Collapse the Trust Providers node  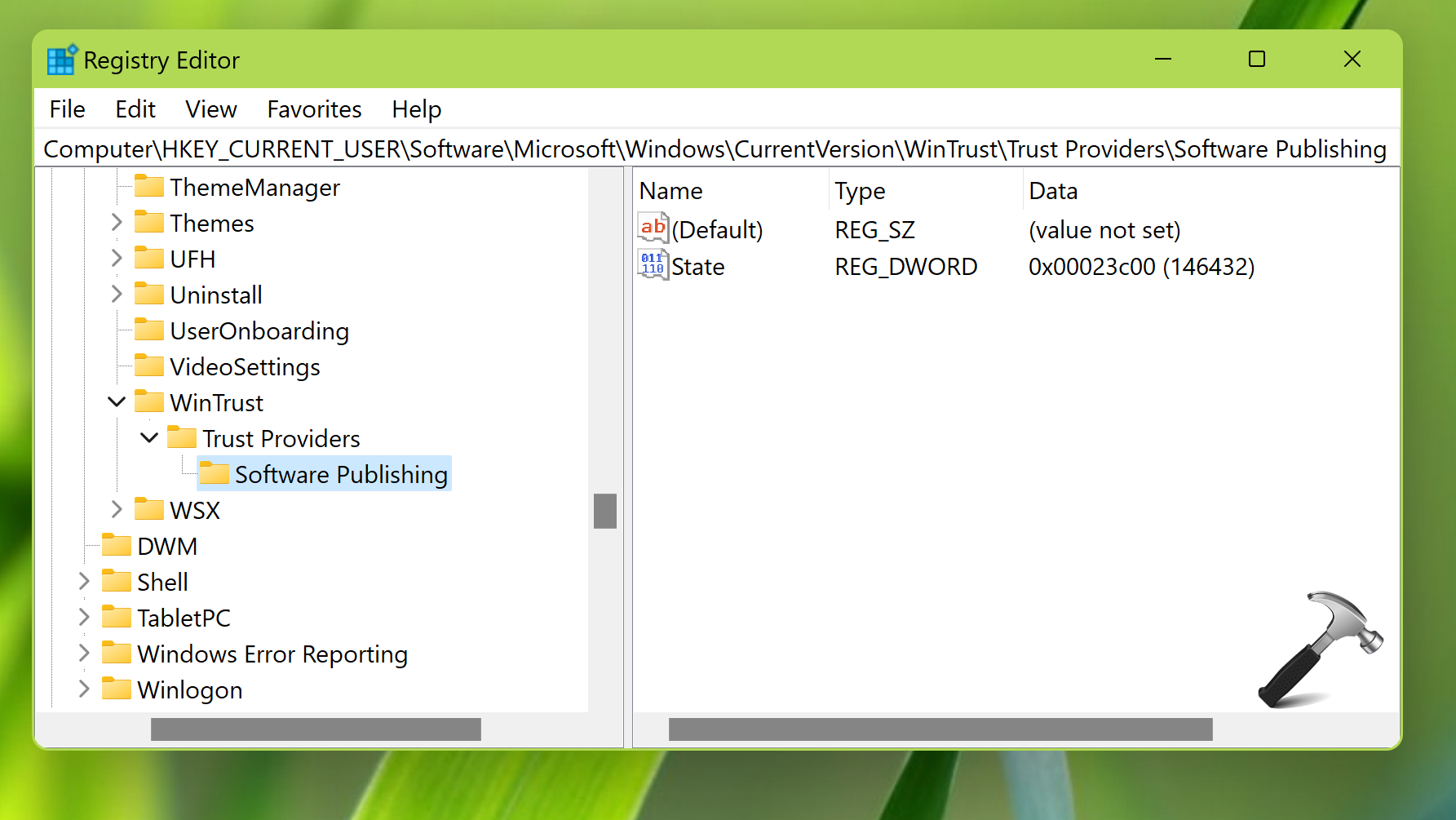click(149, 438)
